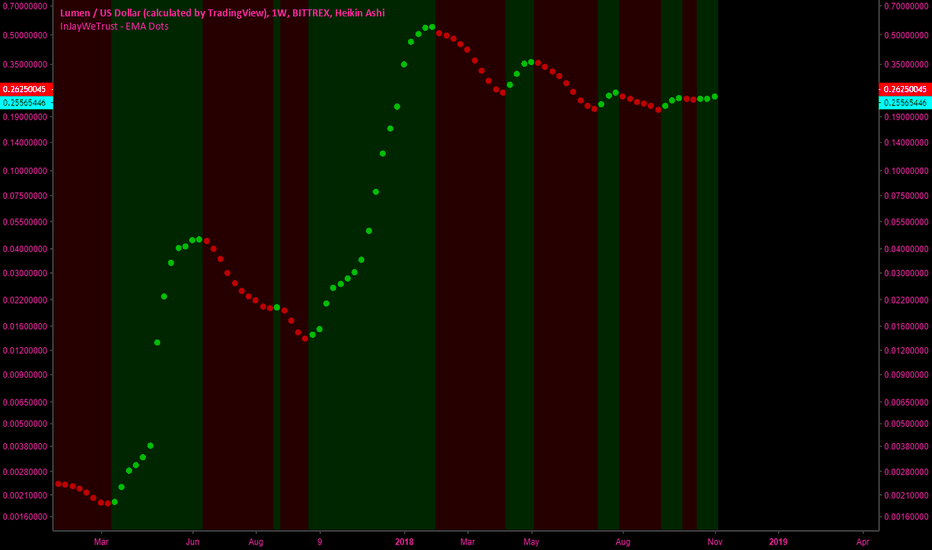
Task: Click the cyan 0.25565446 tag on right axis
Action: (x=905, y=103)
